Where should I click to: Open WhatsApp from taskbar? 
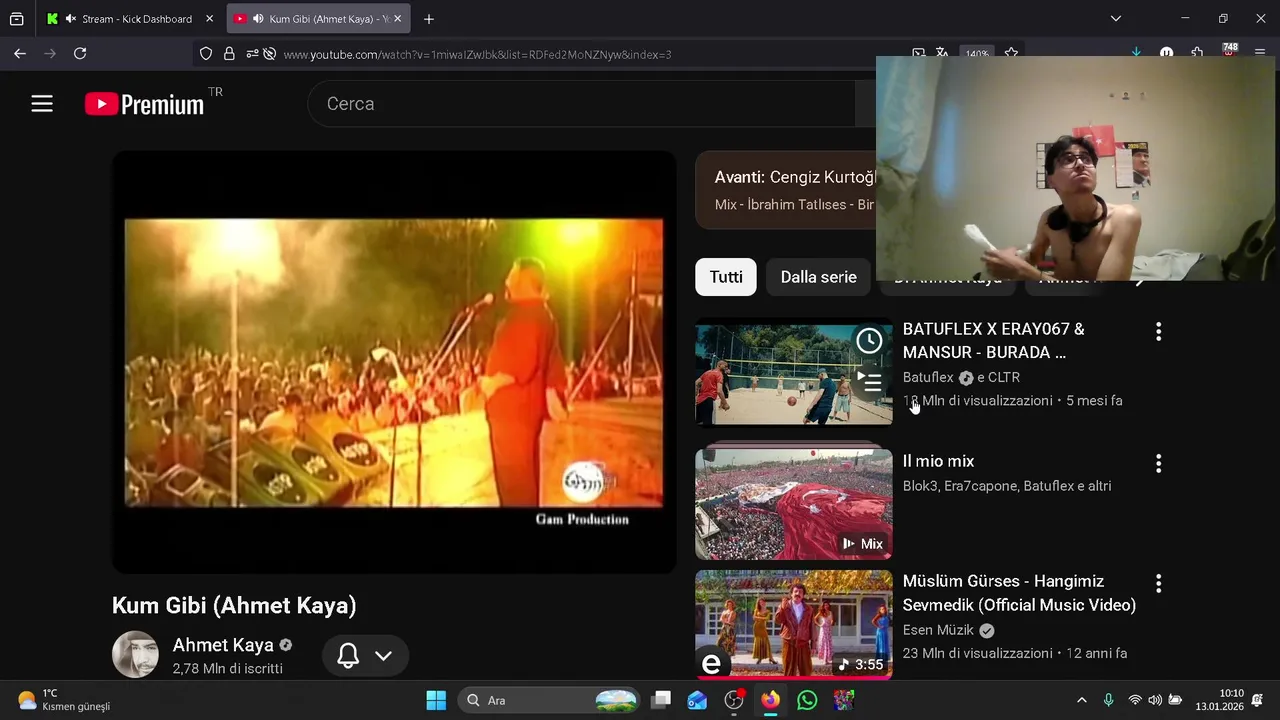click(807, 700)
